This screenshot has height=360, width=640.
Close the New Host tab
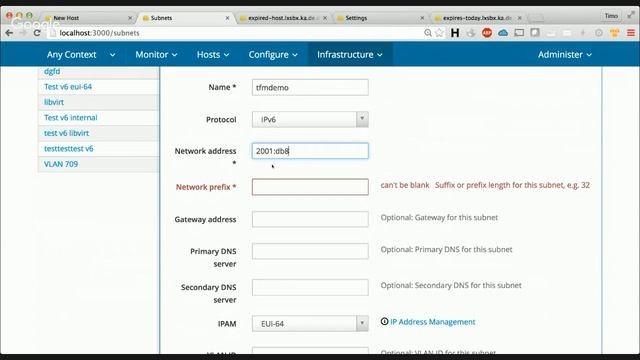130,18
